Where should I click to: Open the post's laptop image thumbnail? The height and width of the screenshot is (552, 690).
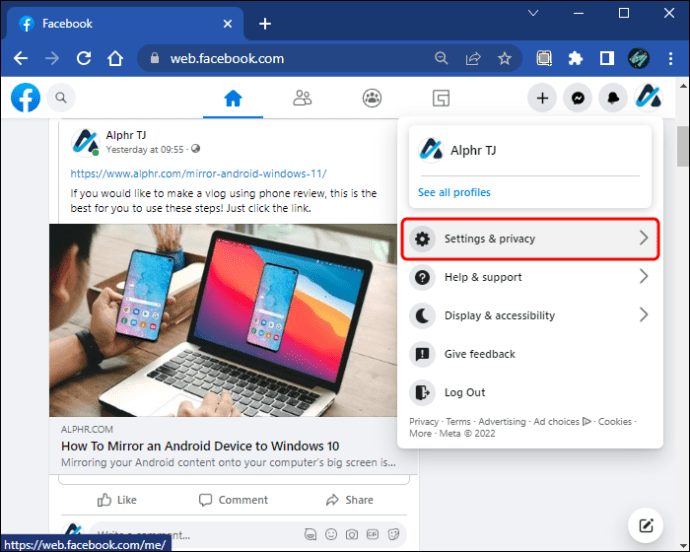(x=223, y=320)
